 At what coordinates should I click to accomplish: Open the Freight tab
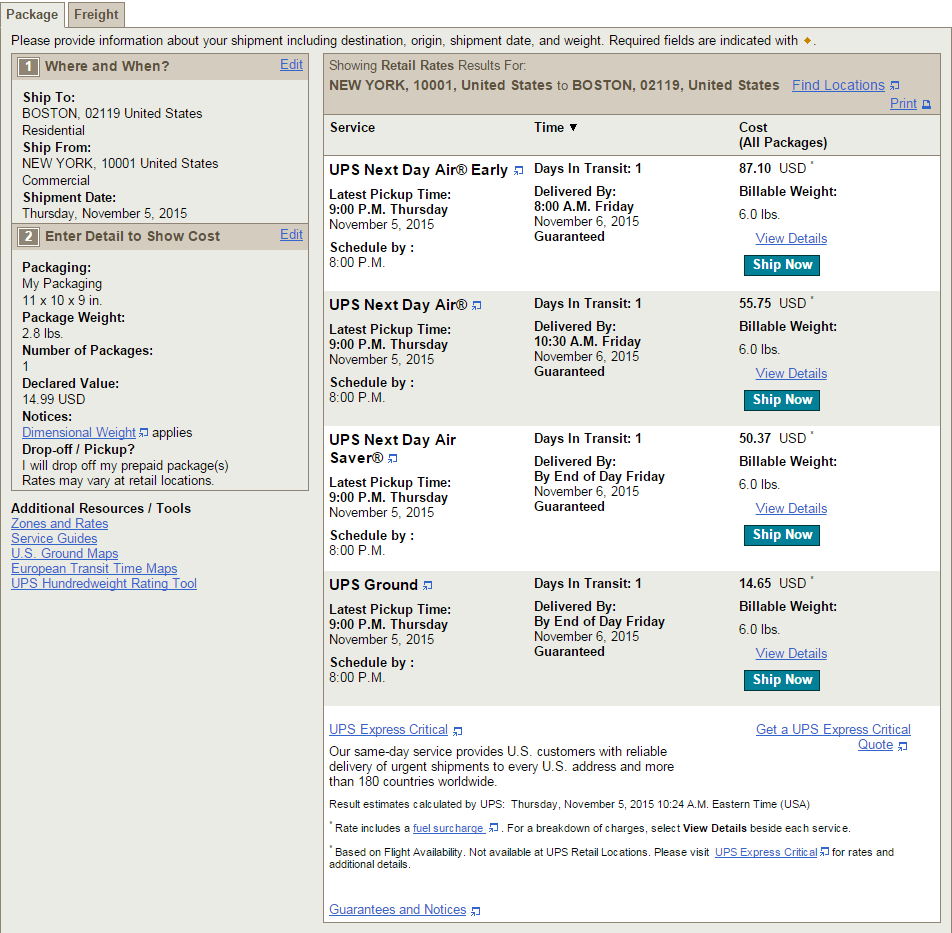pos(96,15)
